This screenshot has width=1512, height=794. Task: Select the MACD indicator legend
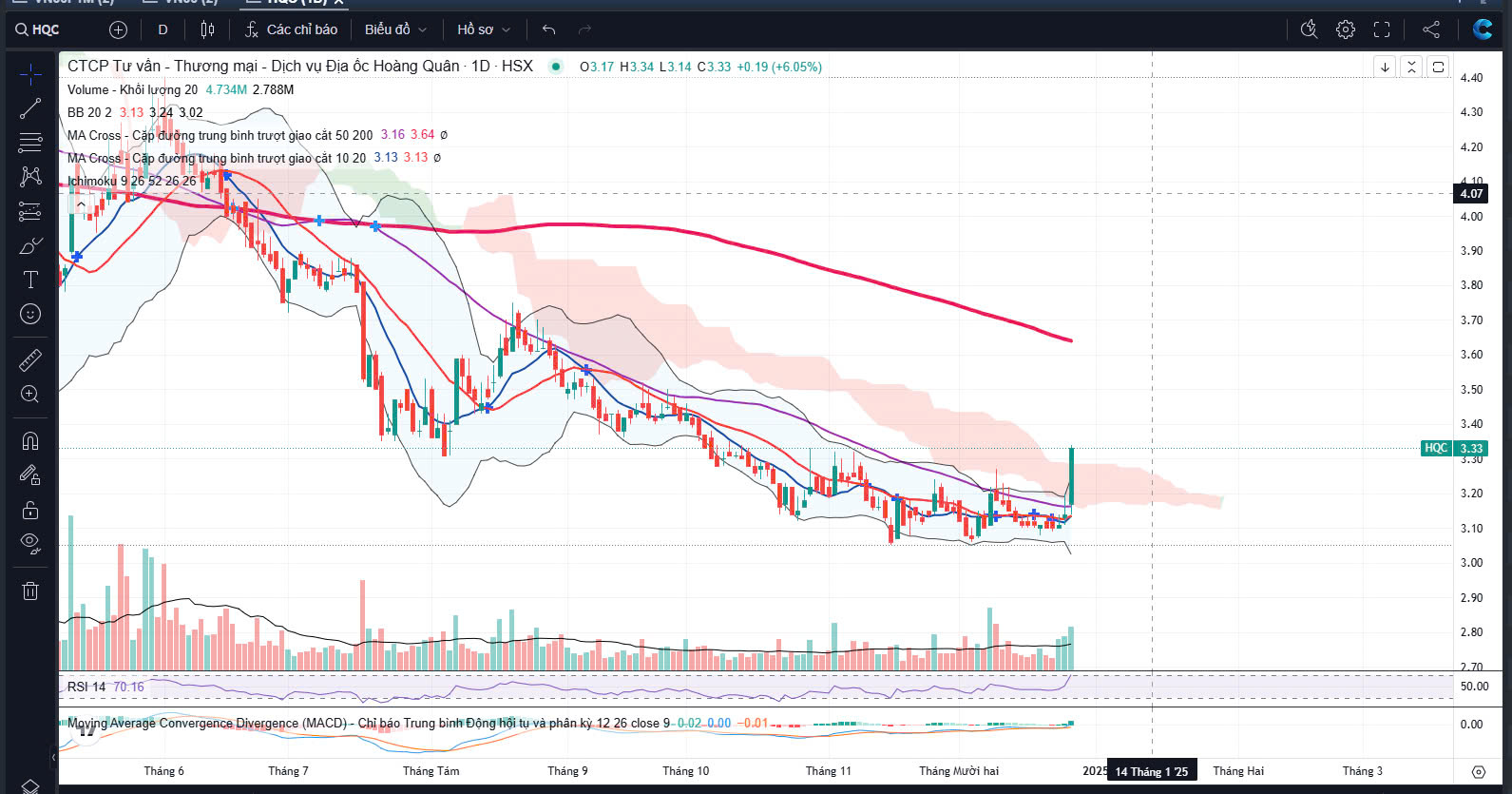coord(369,724)
